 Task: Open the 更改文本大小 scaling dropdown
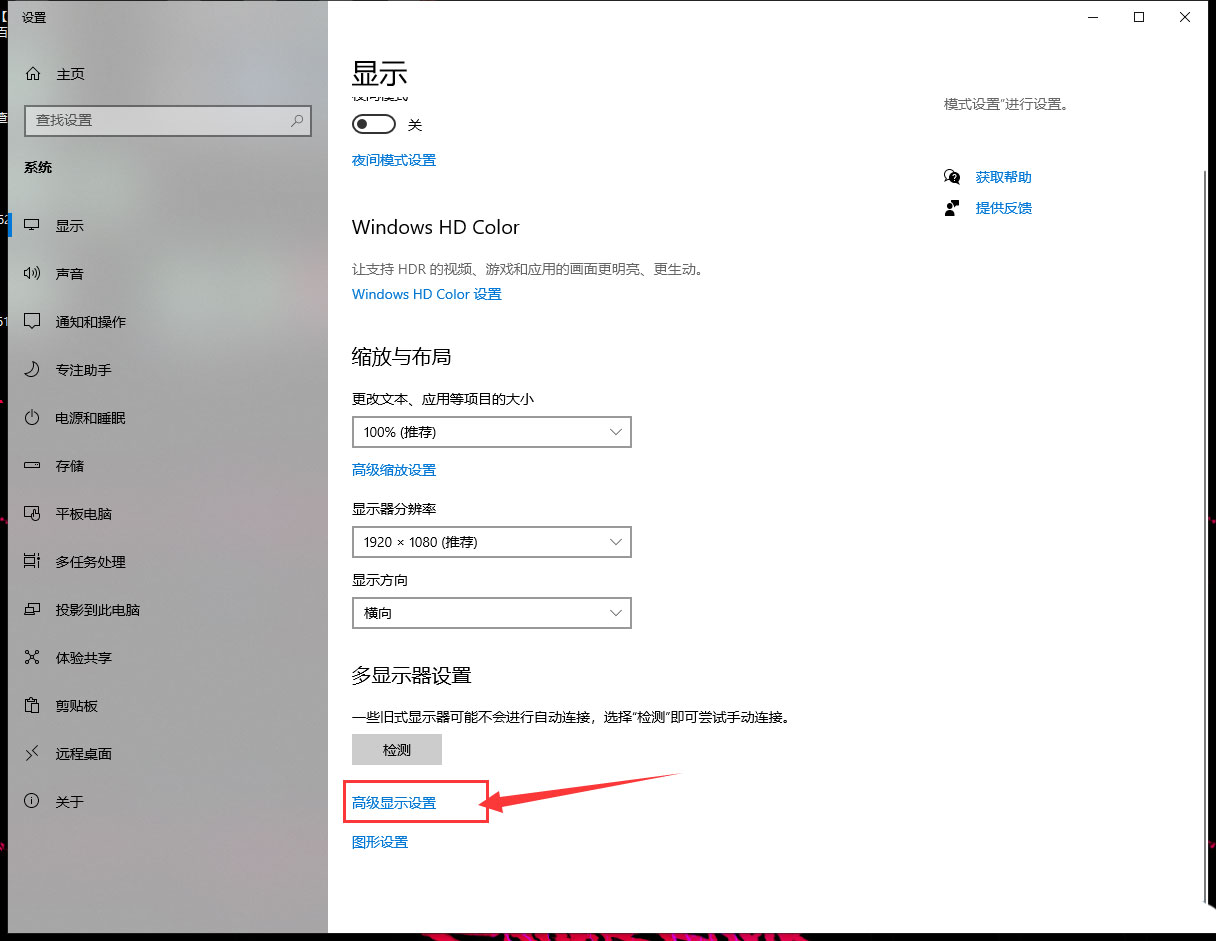(491, 431)
